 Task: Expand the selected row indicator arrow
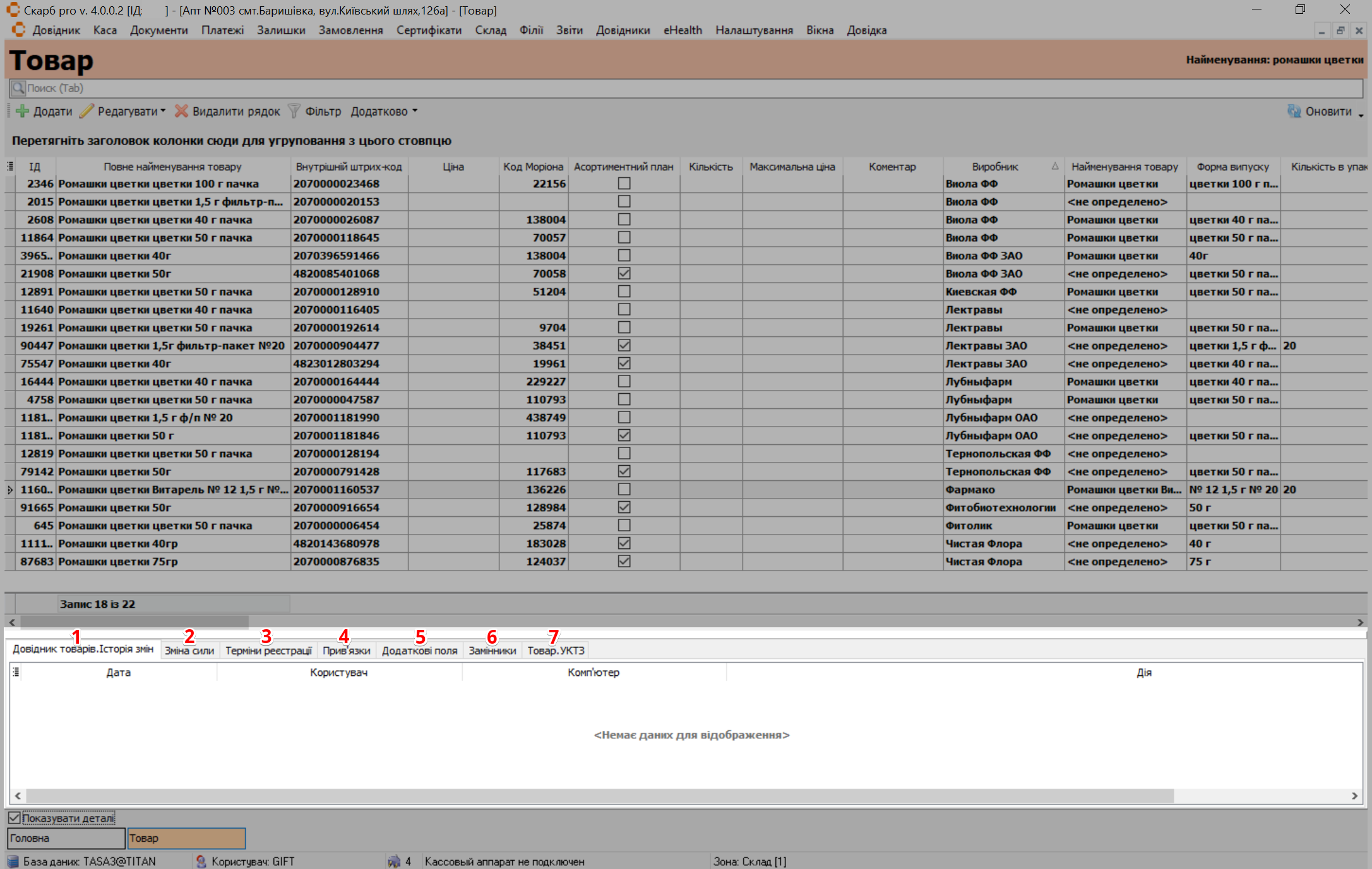coord(10,490)
